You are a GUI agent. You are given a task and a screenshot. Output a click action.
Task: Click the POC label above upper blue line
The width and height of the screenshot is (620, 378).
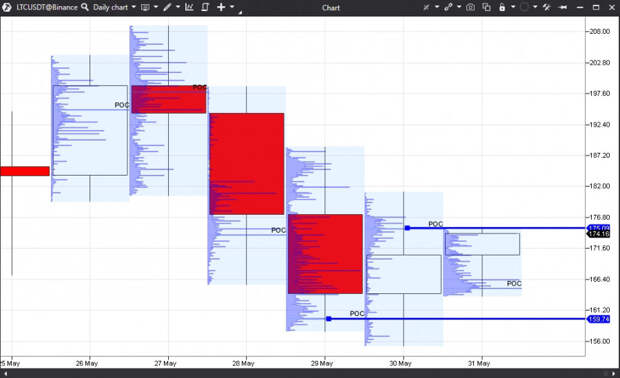(x=436, y=224)
